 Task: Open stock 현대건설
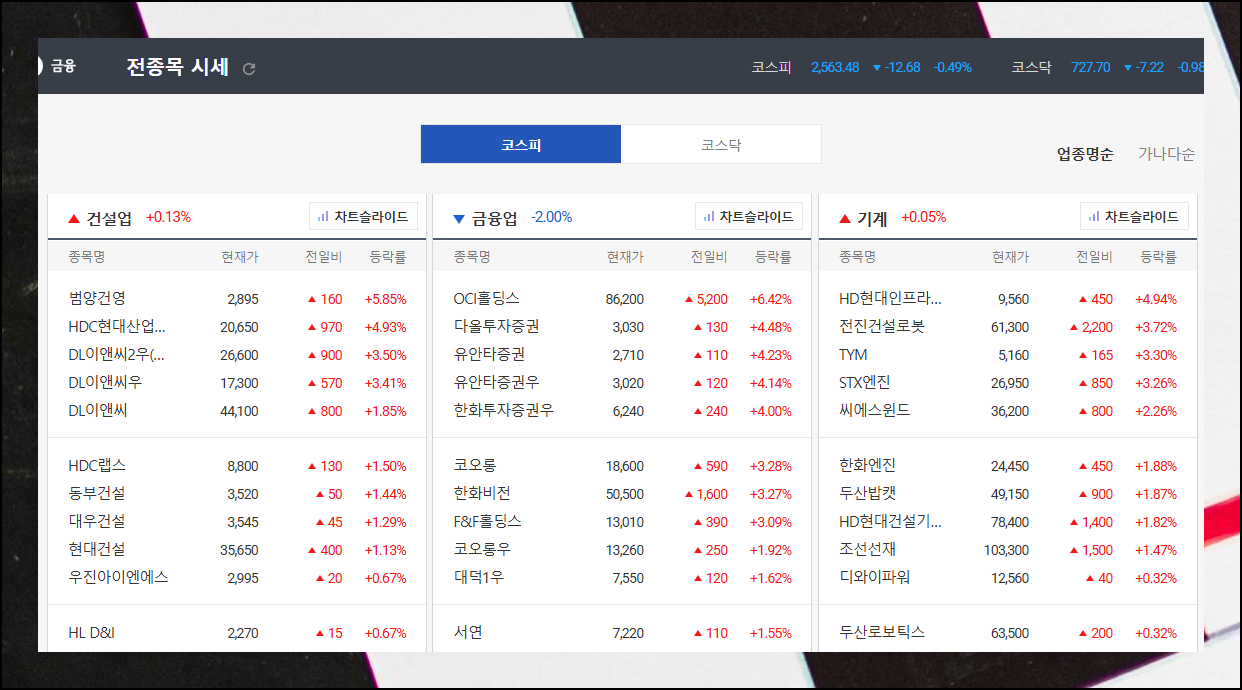pyautogui.click(x=97, y=550)
